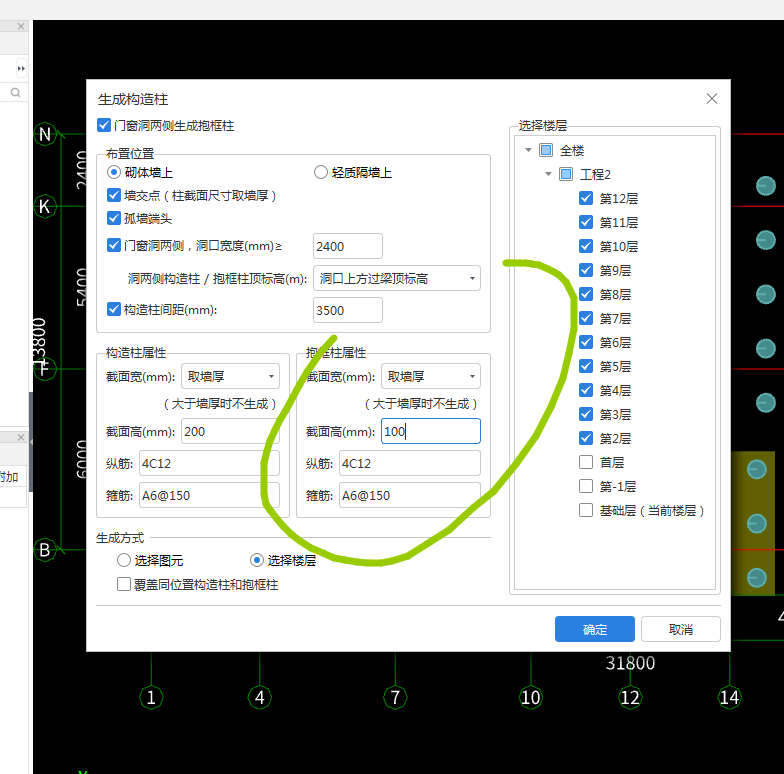Uncheck 第7层 floor
Image resolution: width=784 pixels, height=774 pixels.
tap(586, 318)
